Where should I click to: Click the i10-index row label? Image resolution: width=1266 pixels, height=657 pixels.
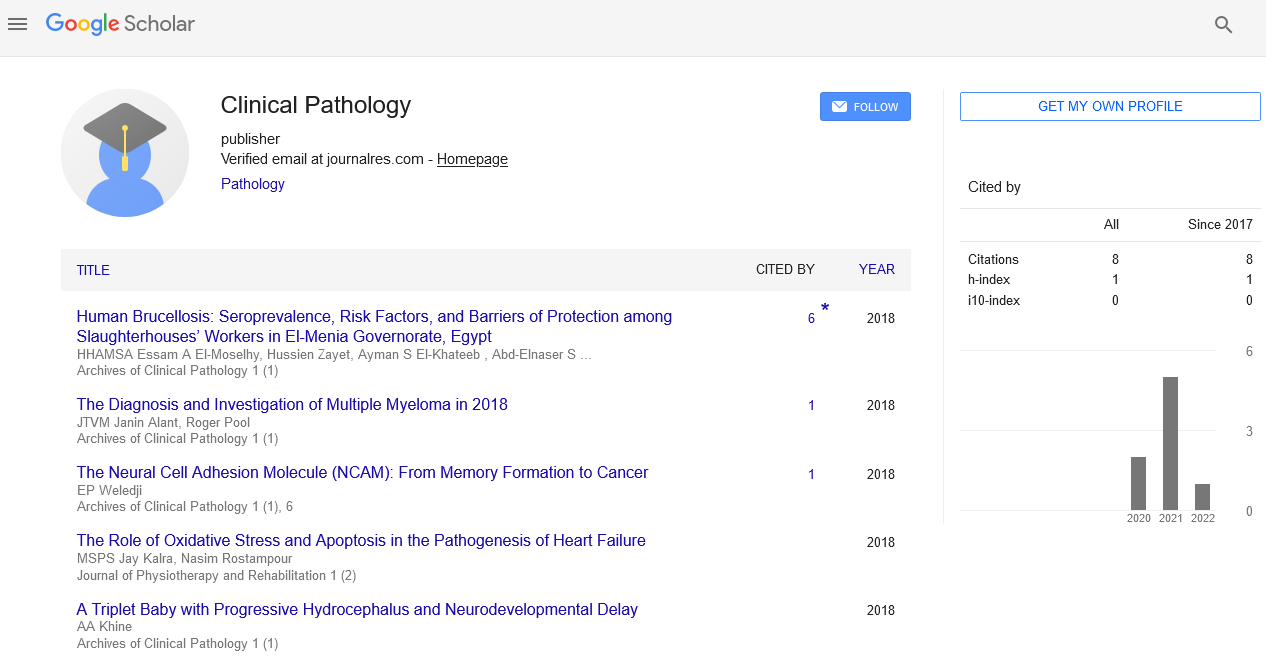click(994, 301)
